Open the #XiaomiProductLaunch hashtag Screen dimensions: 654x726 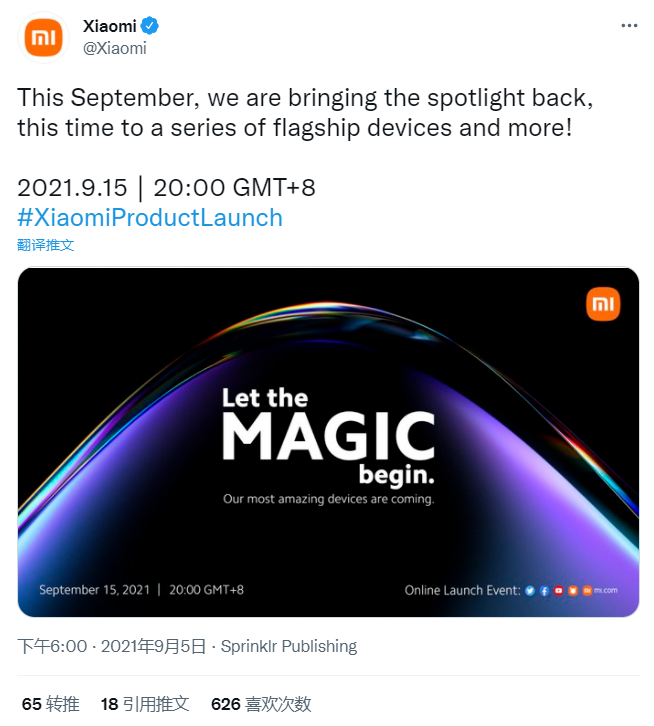(150, 217)
